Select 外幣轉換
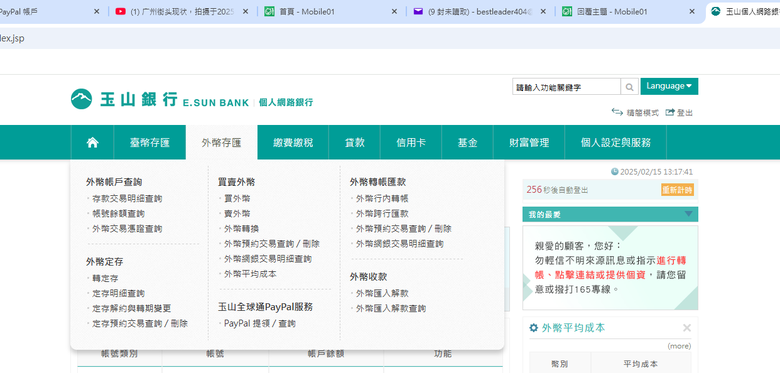 point(241,229)
